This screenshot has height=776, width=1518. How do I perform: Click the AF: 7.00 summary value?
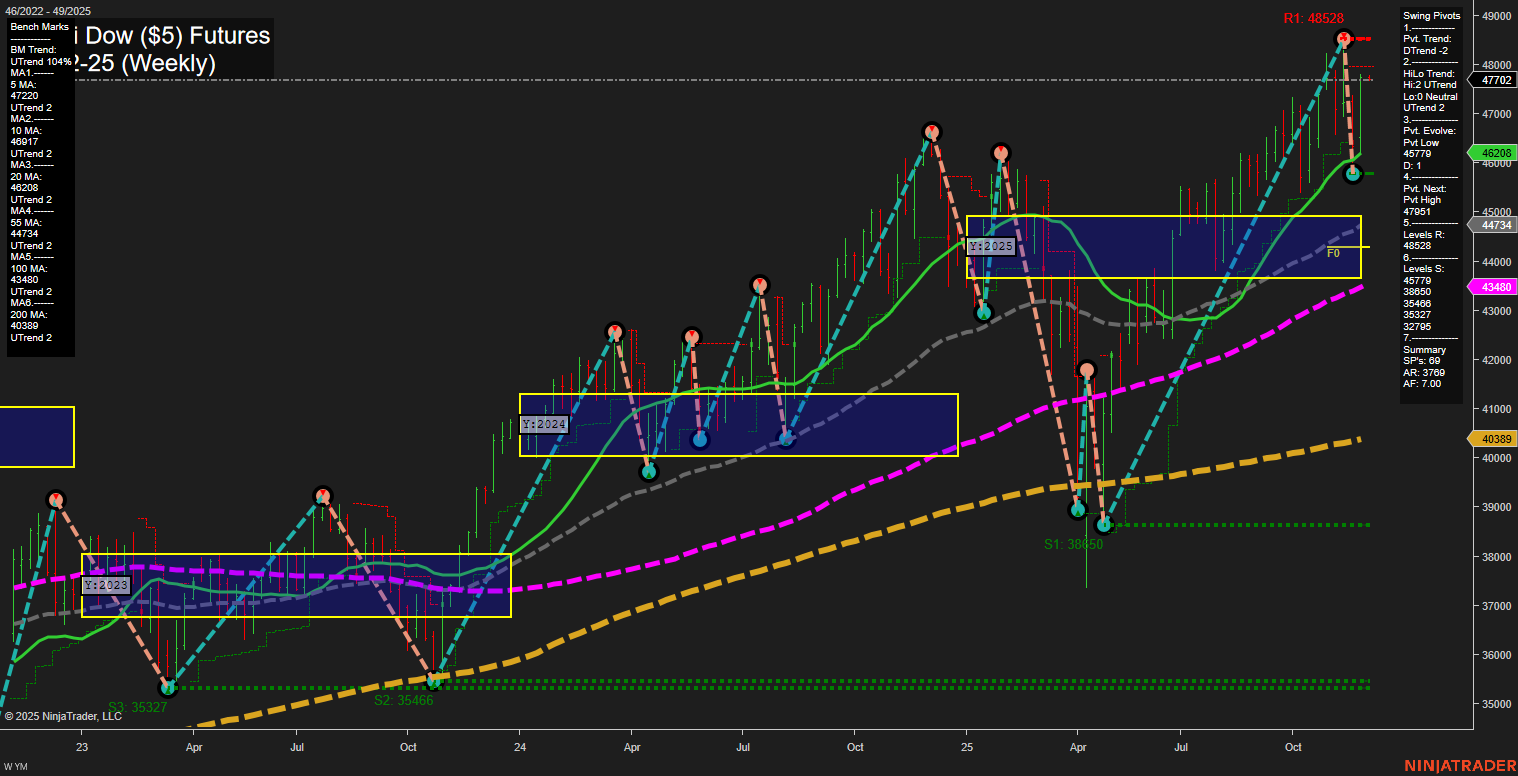(1422, 384)
